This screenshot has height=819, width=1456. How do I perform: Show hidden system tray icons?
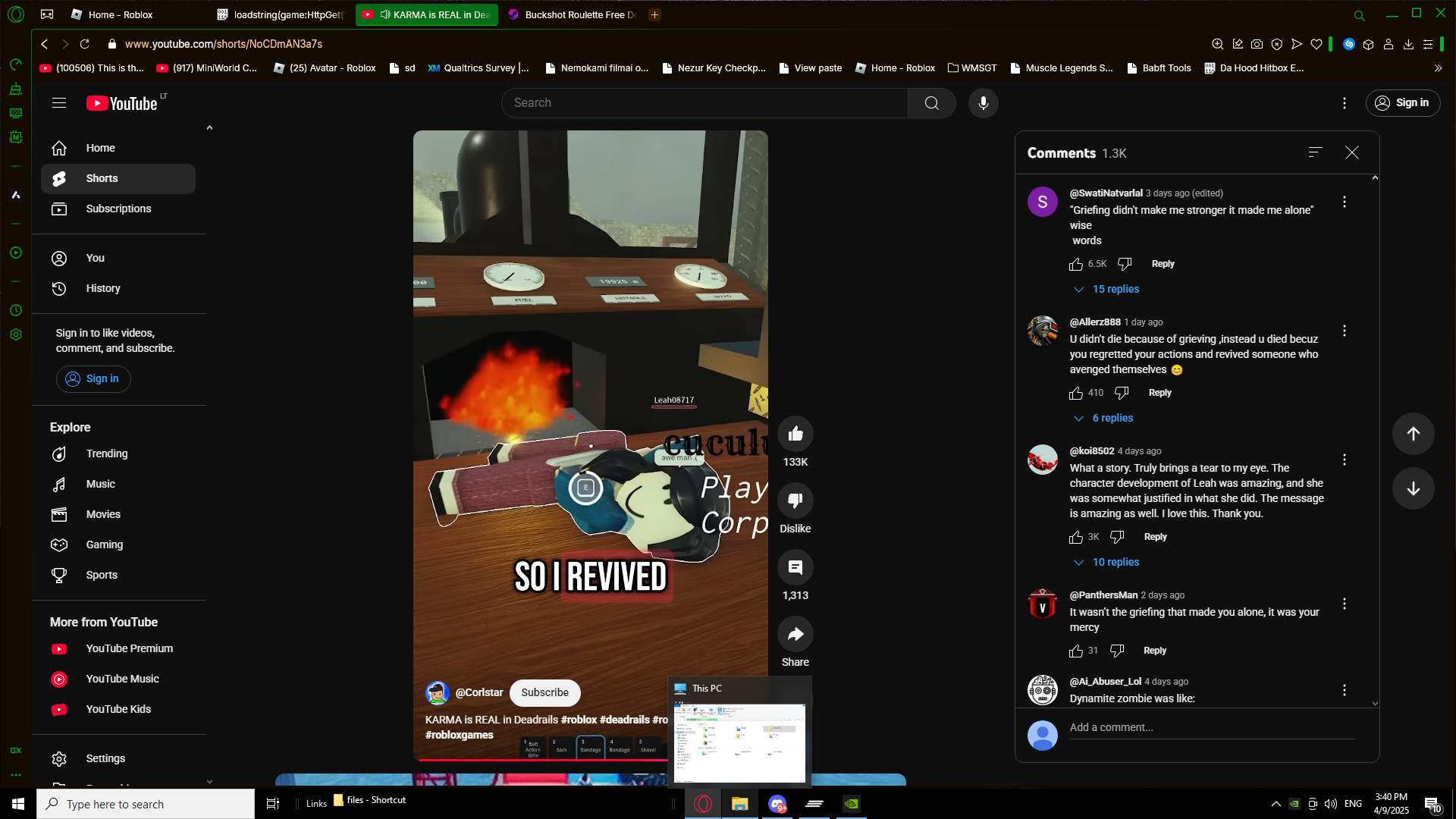[x=1276, y=804]
